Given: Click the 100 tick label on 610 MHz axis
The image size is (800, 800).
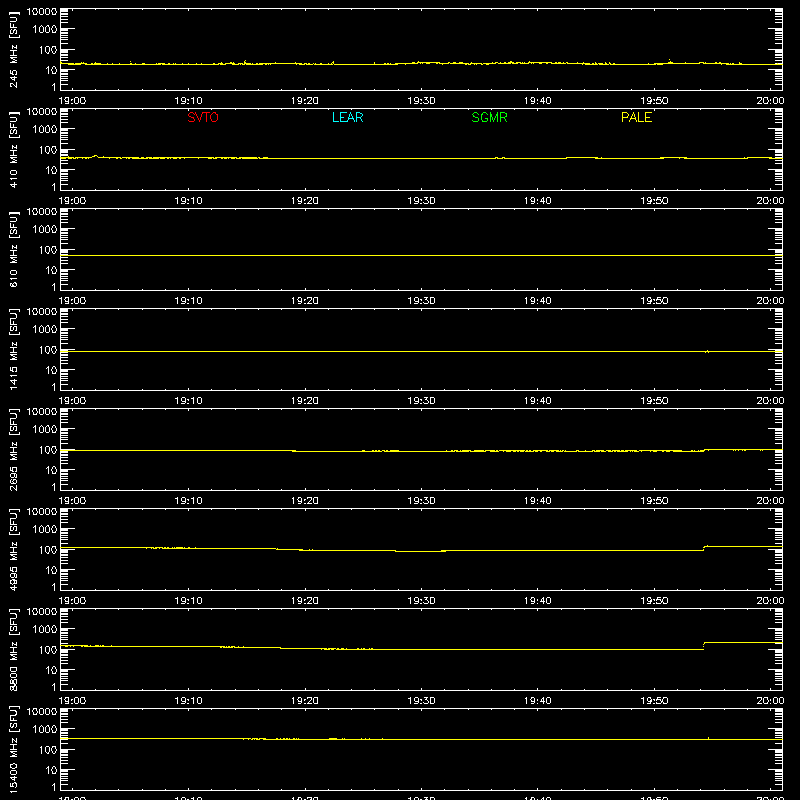Looking at the screenshot, I should tap(48, 250).
